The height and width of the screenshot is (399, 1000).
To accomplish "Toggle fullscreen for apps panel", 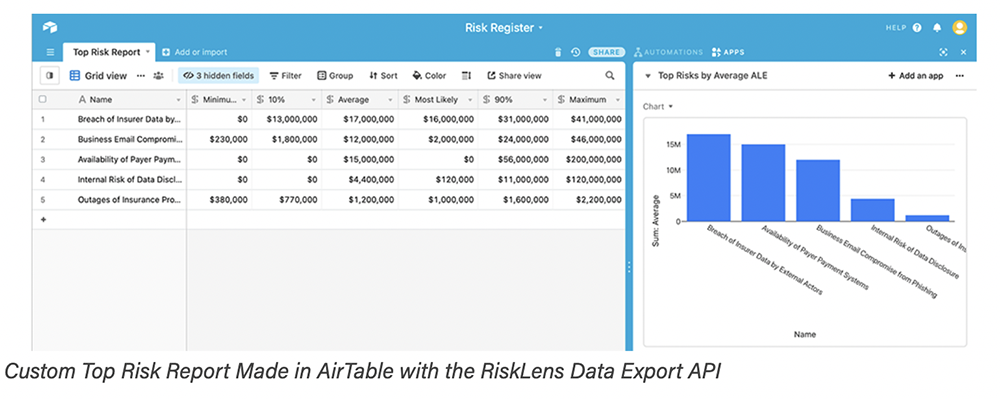I will click(943, 52).
